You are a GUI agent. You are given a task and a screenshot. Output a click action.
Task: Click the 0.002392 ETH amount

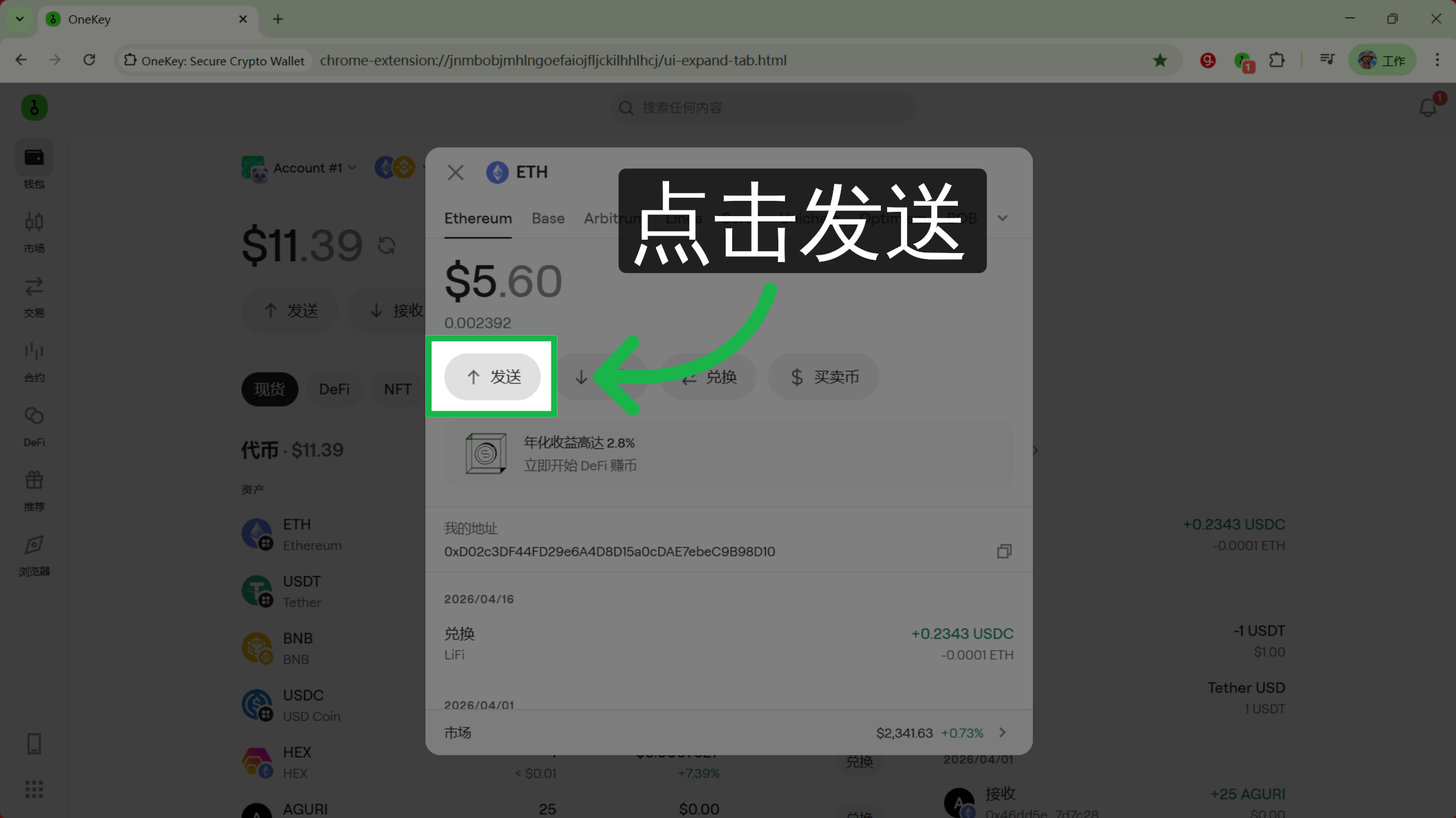(x=478, y=323)
